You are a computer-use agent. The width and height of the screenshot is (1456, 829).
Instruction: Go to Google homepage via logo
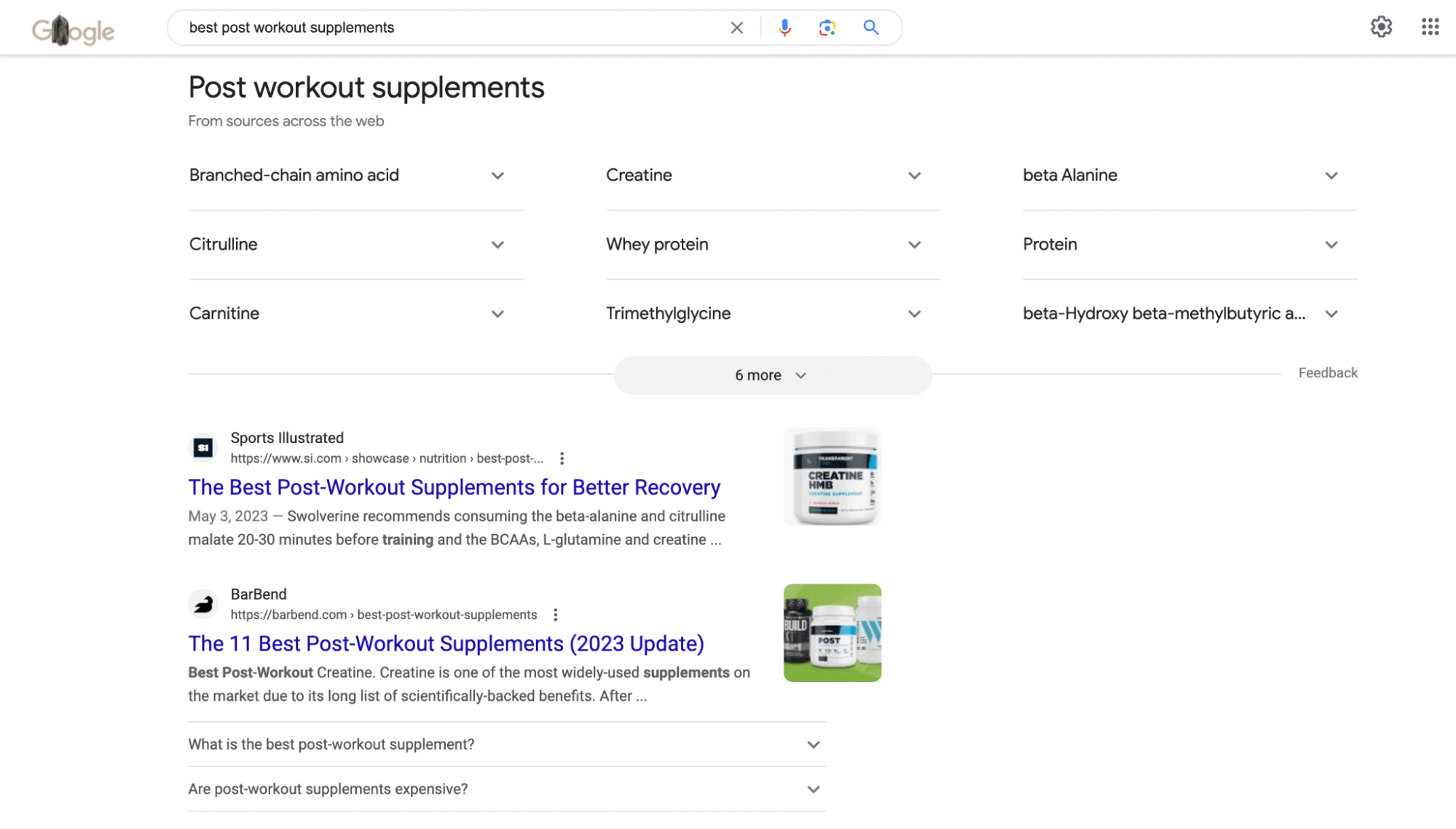[x=73, y=31]
